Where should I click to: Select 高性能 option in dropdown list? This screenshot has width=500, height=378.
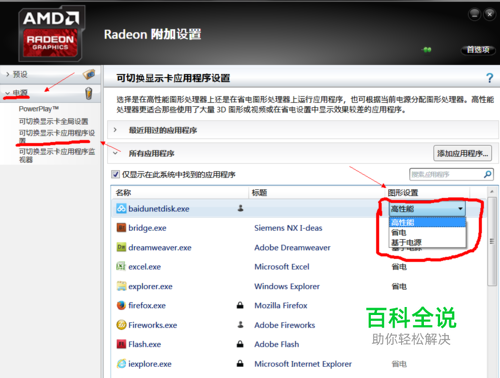[x=427, y=222]
